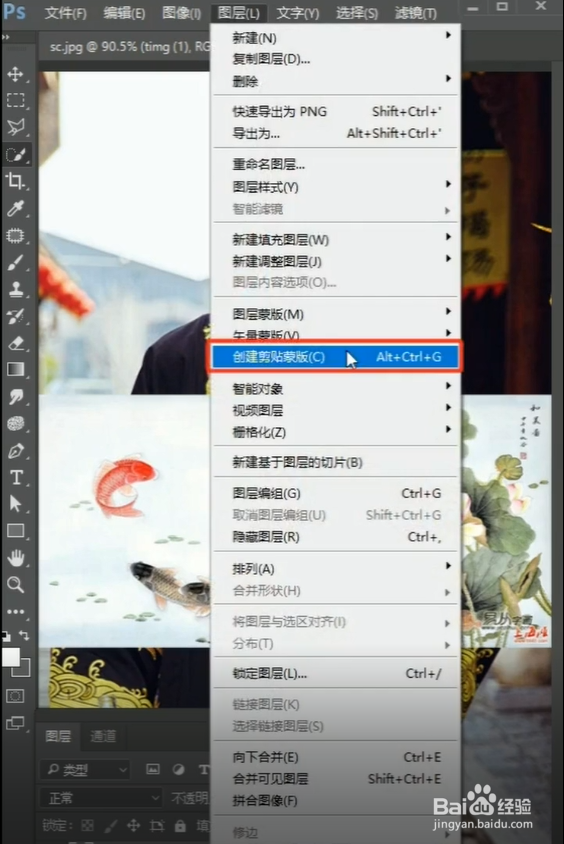Select the Patch healing tool
Image resolution: width=564 pixels, height=844 pixels.
(15, 235)
